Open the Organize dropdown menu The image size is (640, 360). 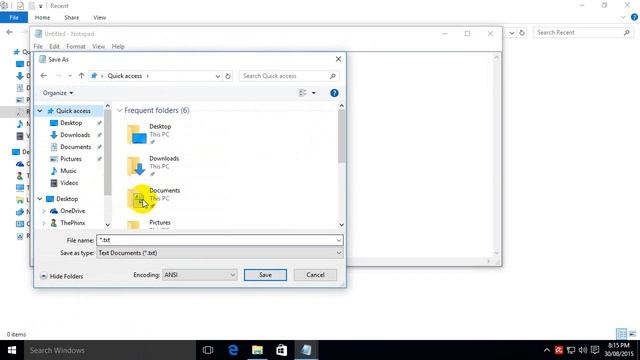pos(58,93)
